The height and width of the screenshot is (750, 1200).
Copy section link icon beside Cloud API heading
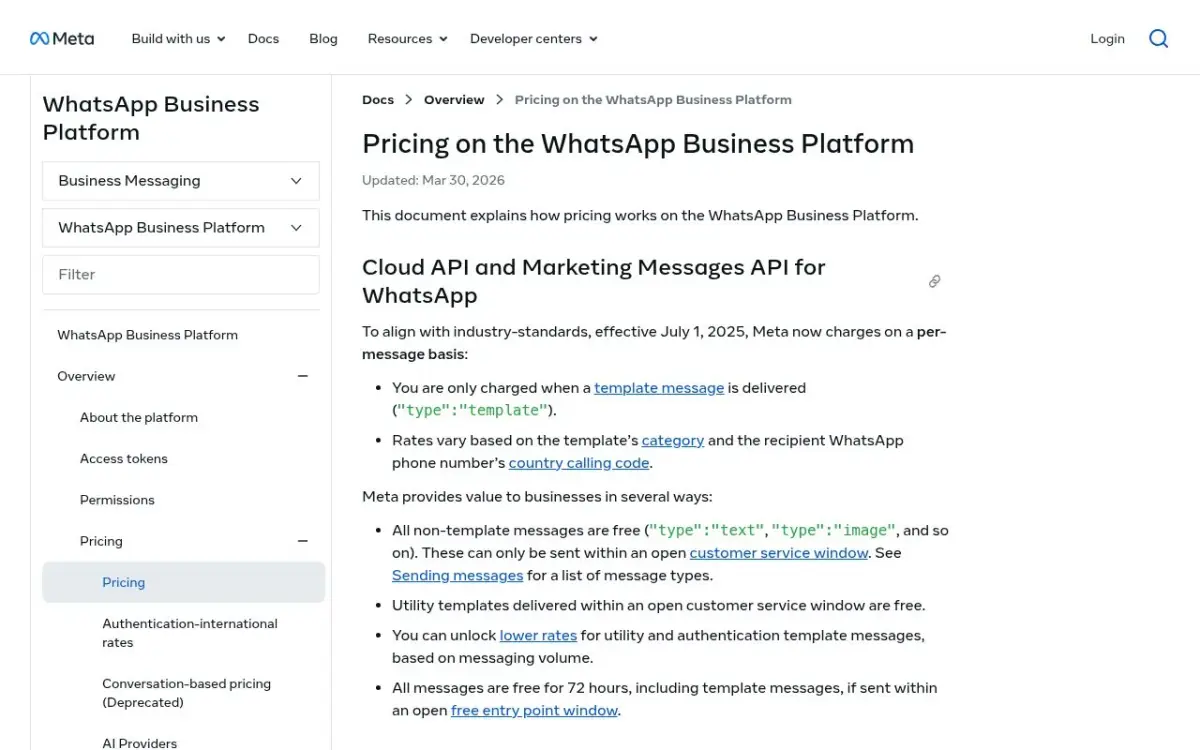934,281
